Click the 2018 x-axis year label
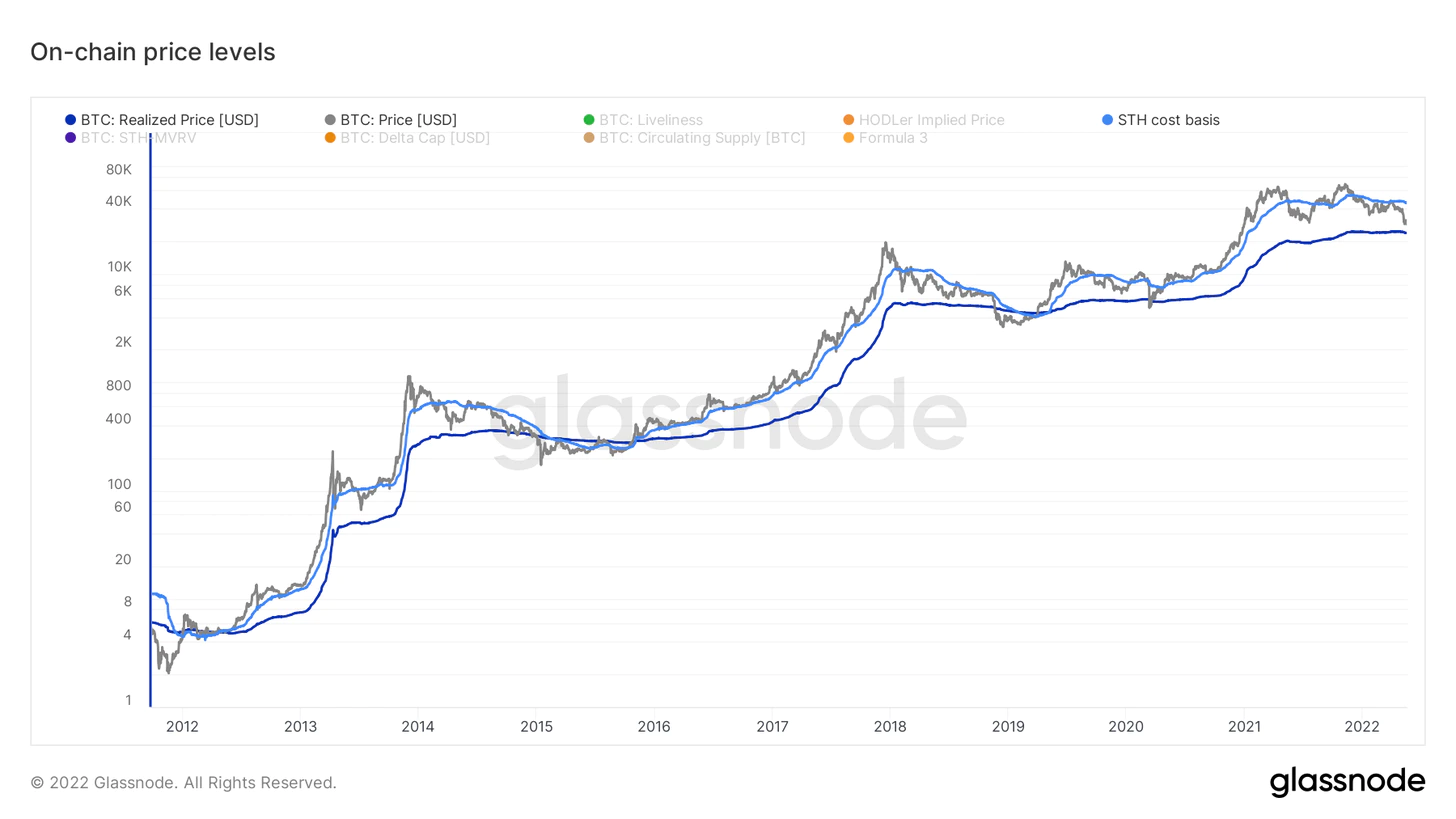The width and height of the screenshot is (1456, 819). tap(889, 727)
